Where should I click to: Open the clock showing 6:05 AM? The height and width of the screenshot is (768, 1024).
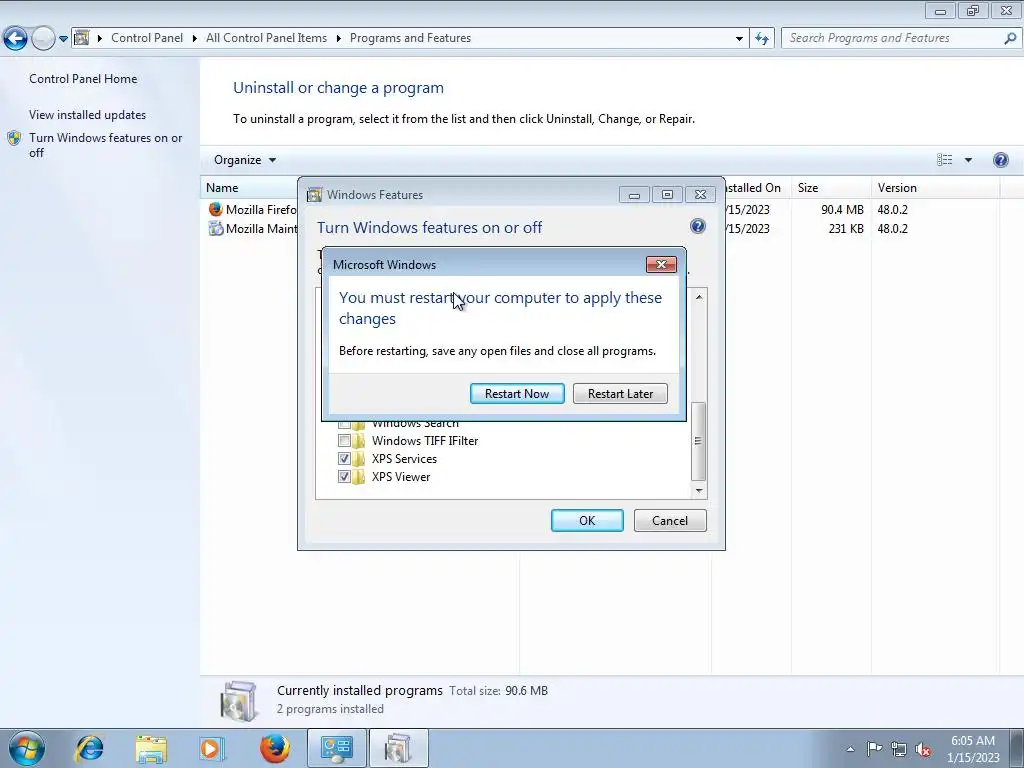click(972, 749)
